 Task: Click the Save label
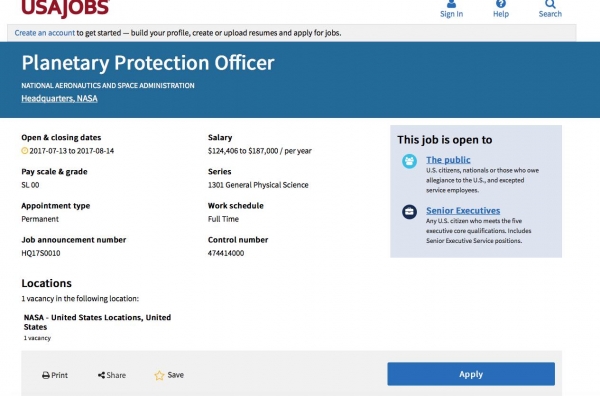176,375
